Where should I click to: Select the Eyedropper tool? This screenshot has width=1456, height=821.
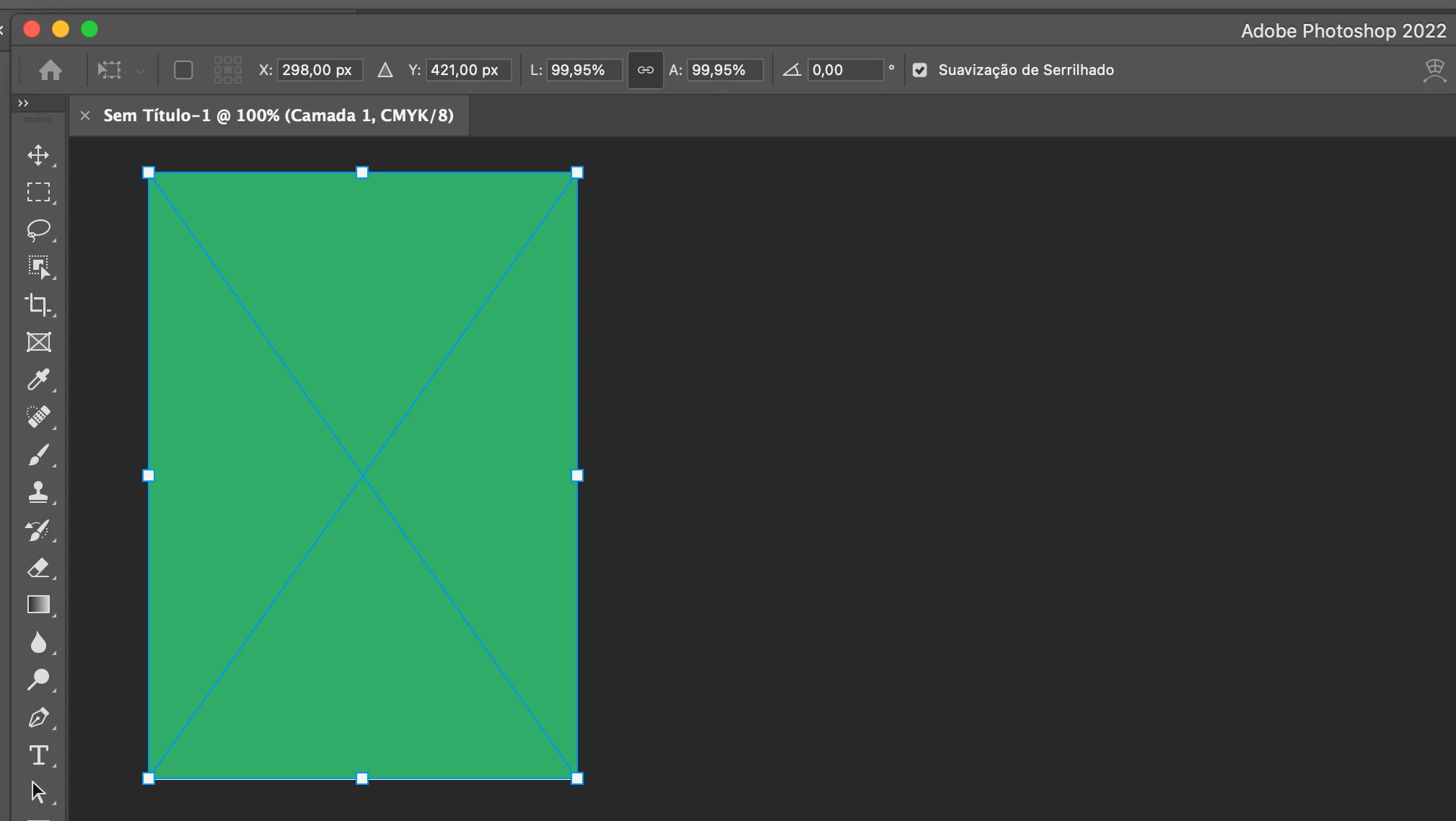38,379
